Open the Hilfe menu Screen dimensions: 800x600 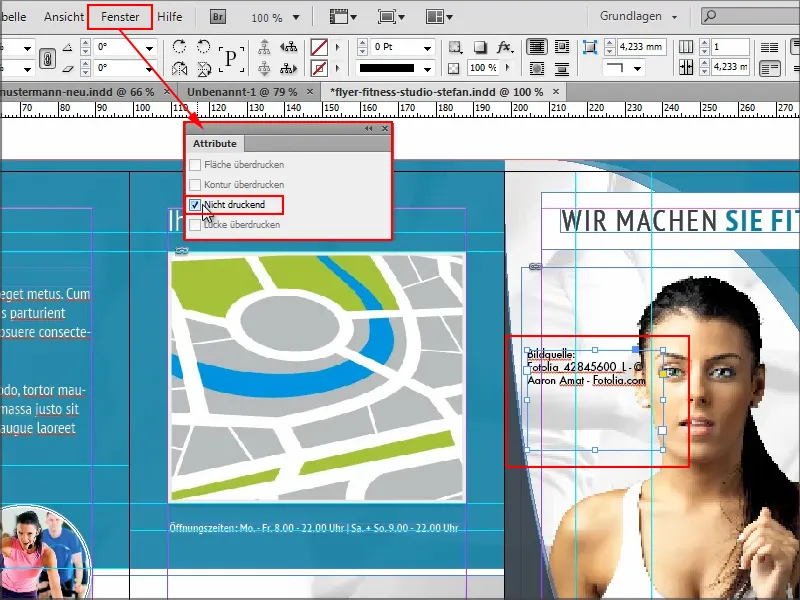point(169,17)
